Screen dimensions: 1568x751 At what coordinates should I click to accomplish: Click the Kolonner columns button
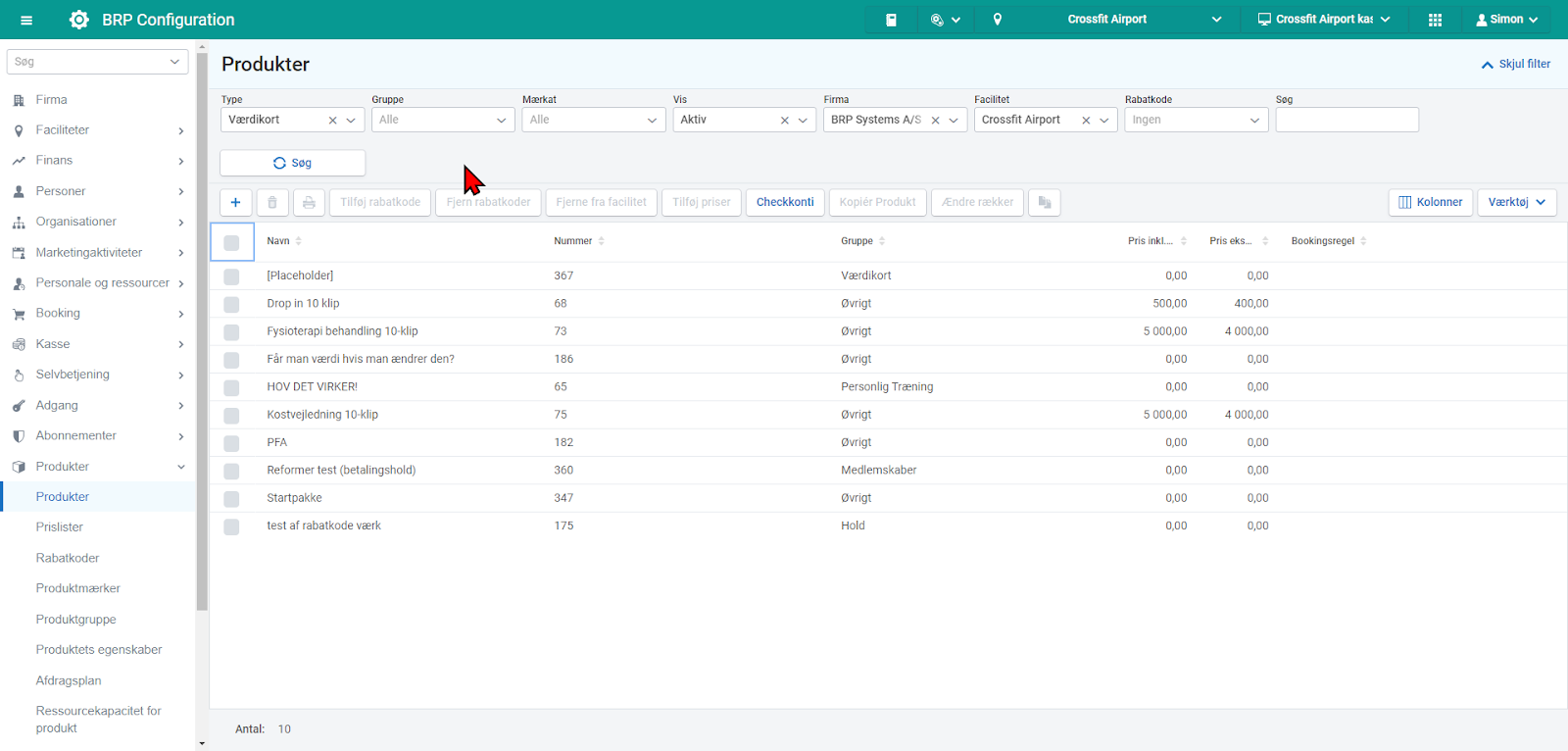point(1430,202)
